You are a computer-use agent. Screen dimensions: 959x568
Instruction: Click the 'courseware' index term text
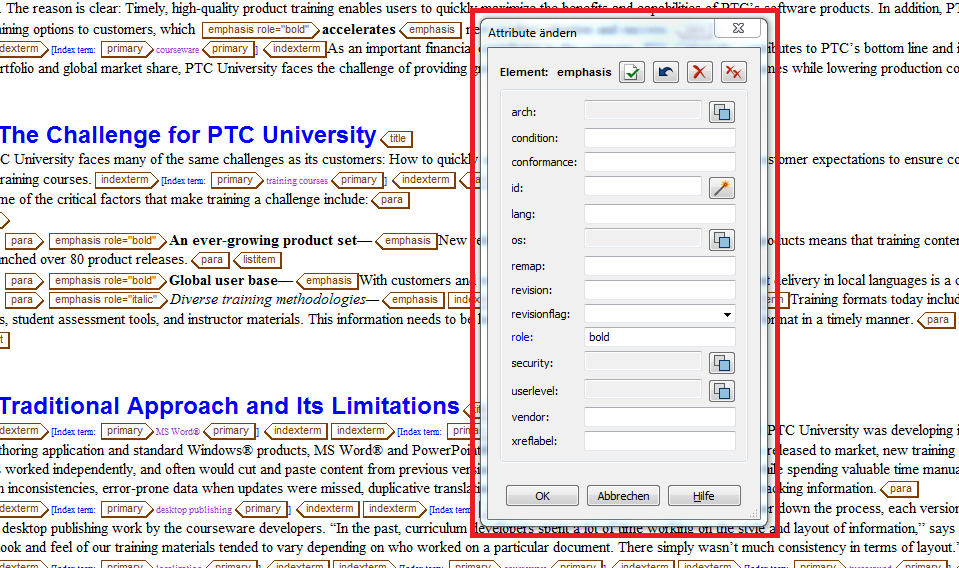coord(177,50)
